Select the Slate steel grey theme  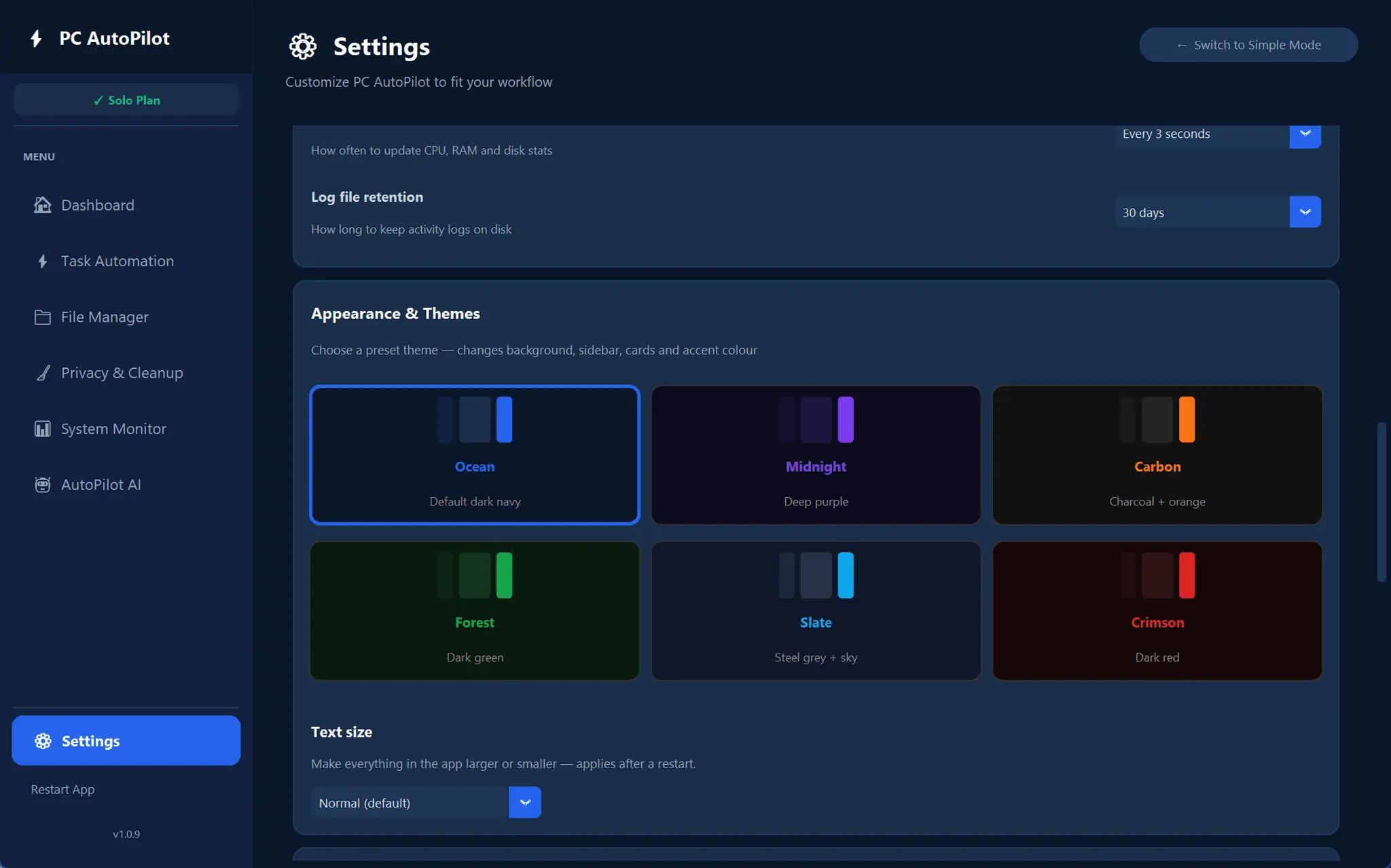click(x=816, y=611)
